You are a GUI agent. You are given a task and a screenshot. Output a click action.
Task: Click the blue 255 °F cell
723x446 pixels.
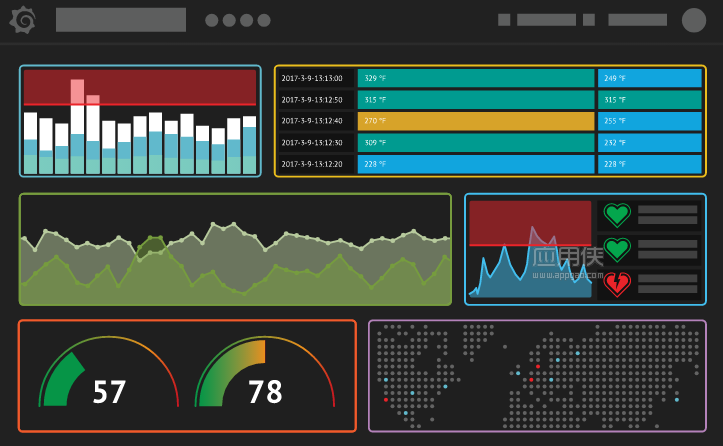(650, 121)
